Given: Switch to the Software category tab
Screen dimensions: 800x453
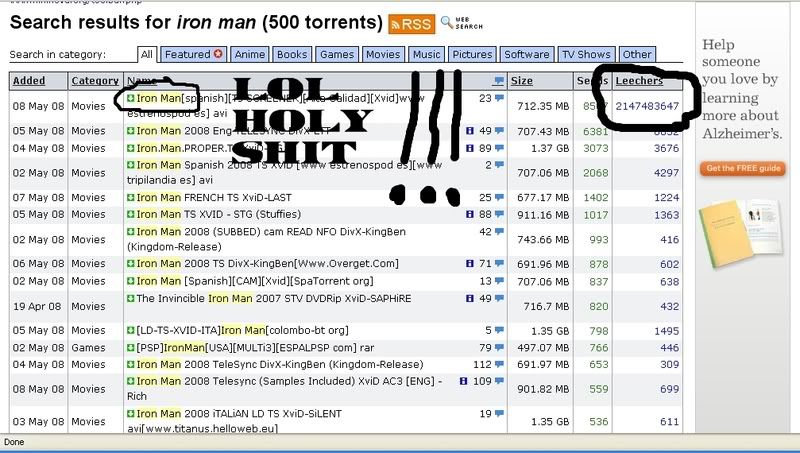Looking at the screenshot, I should (x=527, y=55).
